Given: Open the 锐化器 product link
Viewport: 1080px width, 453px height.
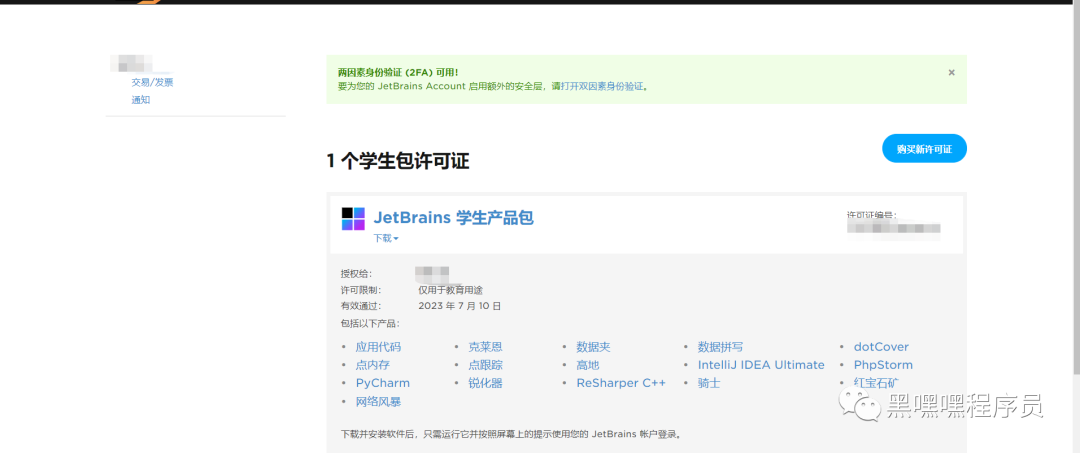Looking at the screenshot, I should (x=486, y=383).
